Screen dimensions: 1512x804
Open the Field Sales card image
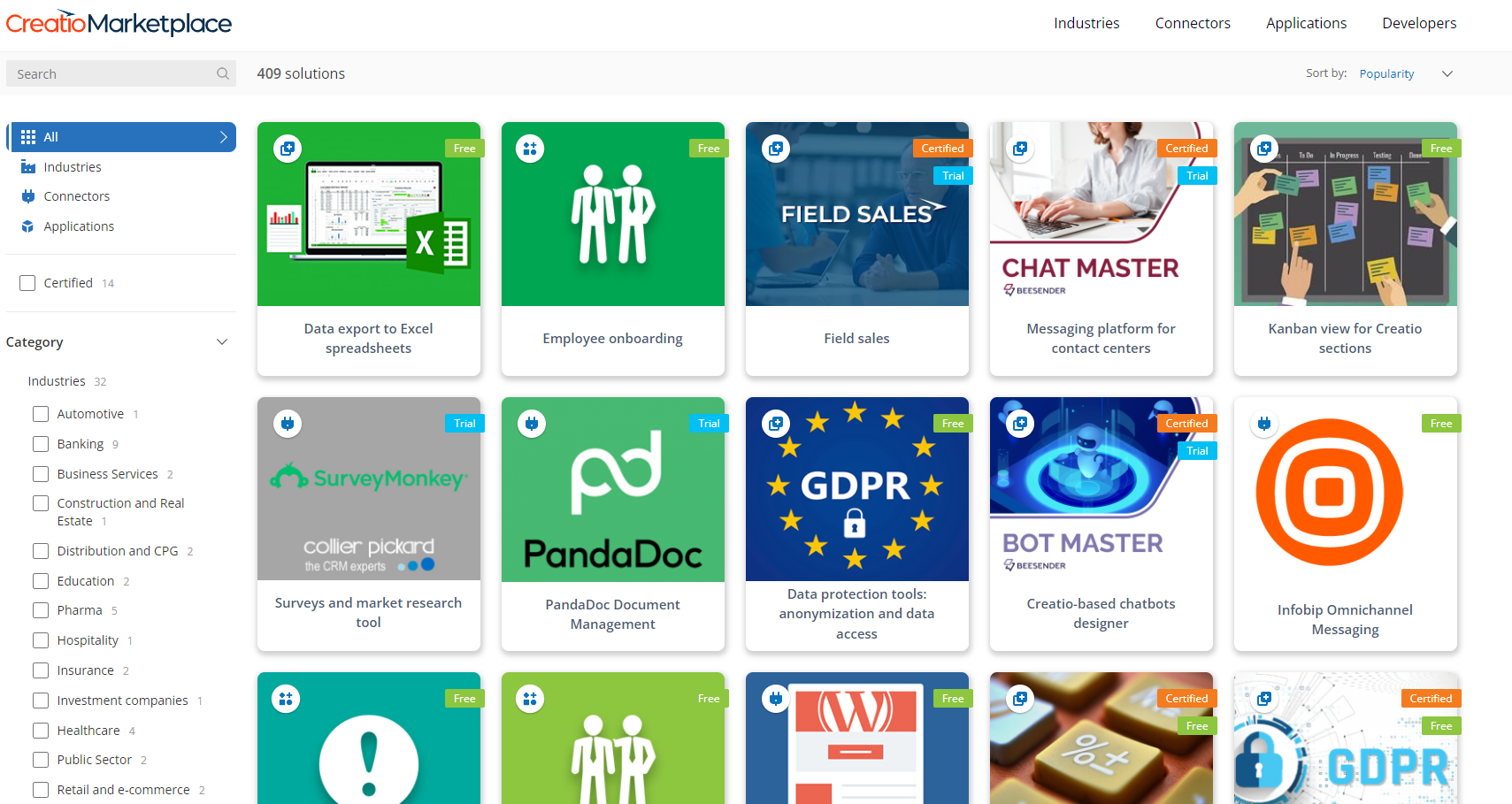click(857, 214)
